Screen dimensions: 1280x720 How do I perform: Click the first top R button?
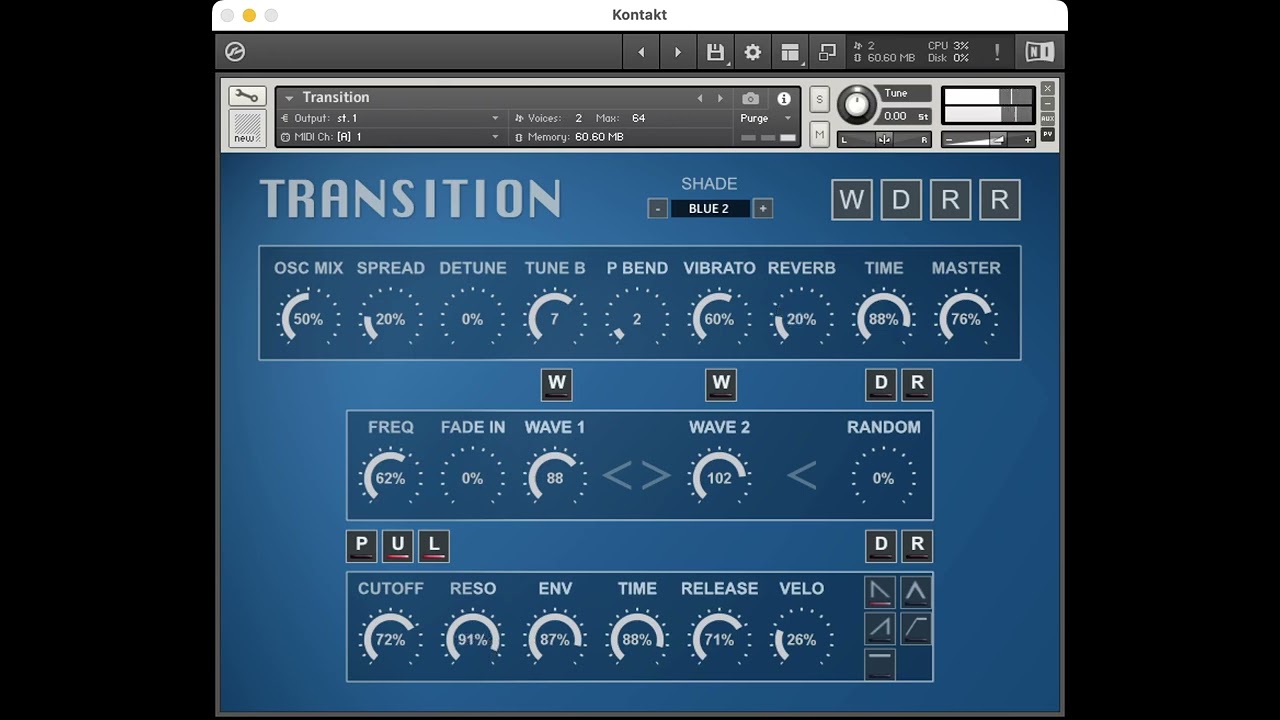(950, 200)
